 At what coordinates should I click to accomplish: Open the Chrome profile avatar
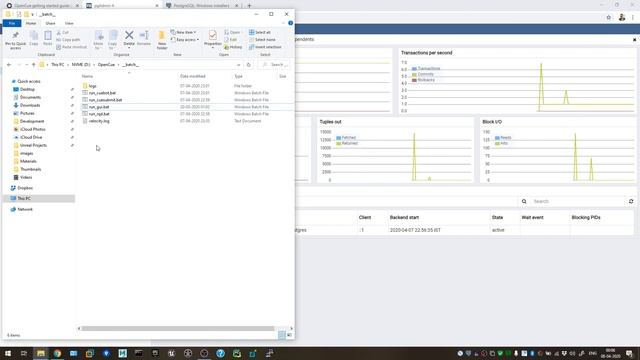pyautogui.click(x=622, y=17)
